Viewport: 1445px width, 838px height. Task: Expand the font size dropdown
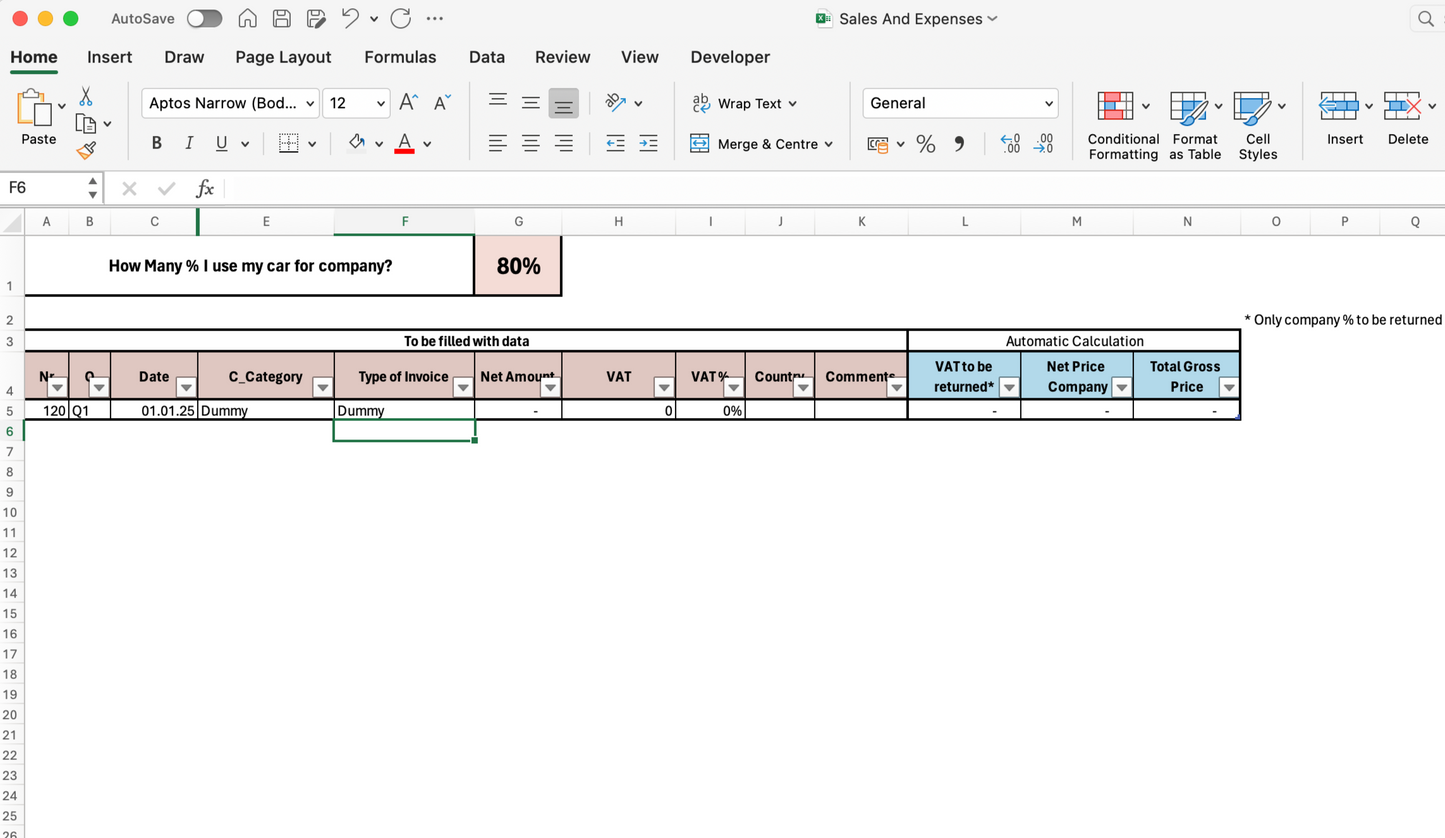(x=381, y=103)
